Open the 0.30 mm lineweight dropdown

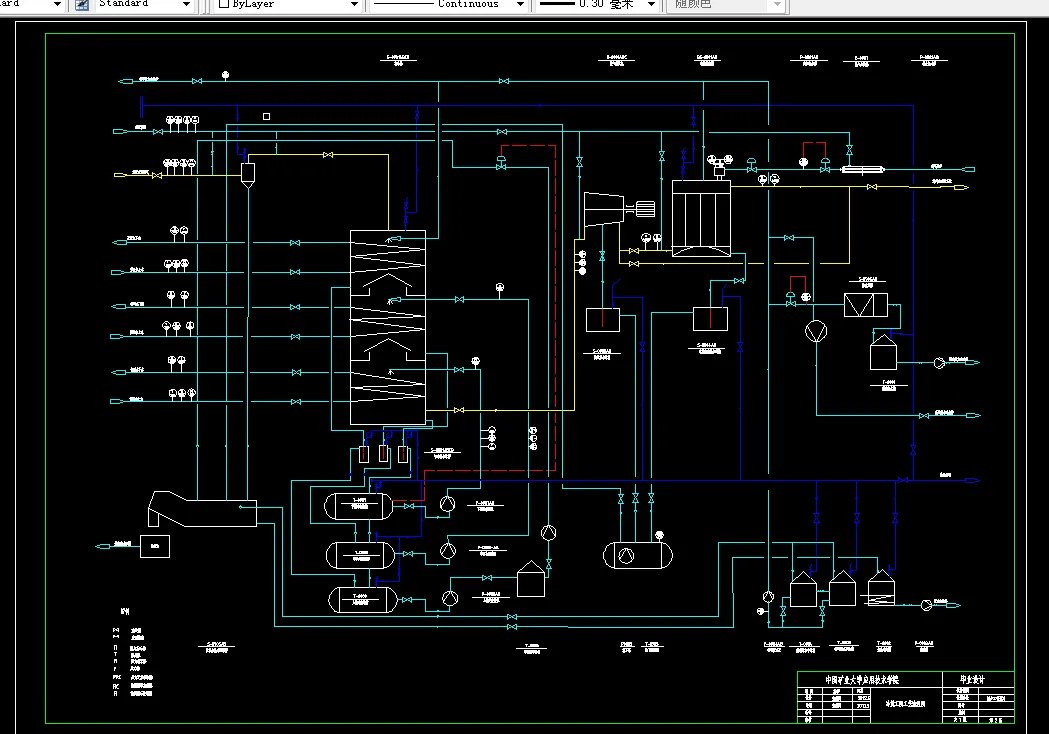coord(651,5)
